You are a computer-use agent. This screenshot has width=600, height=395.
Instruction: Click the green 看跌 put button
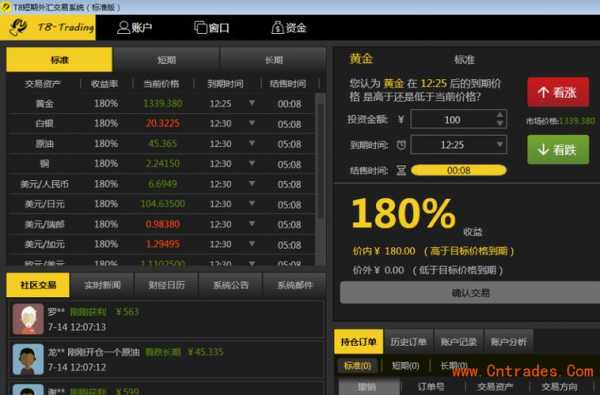click(x=558, y=150)
